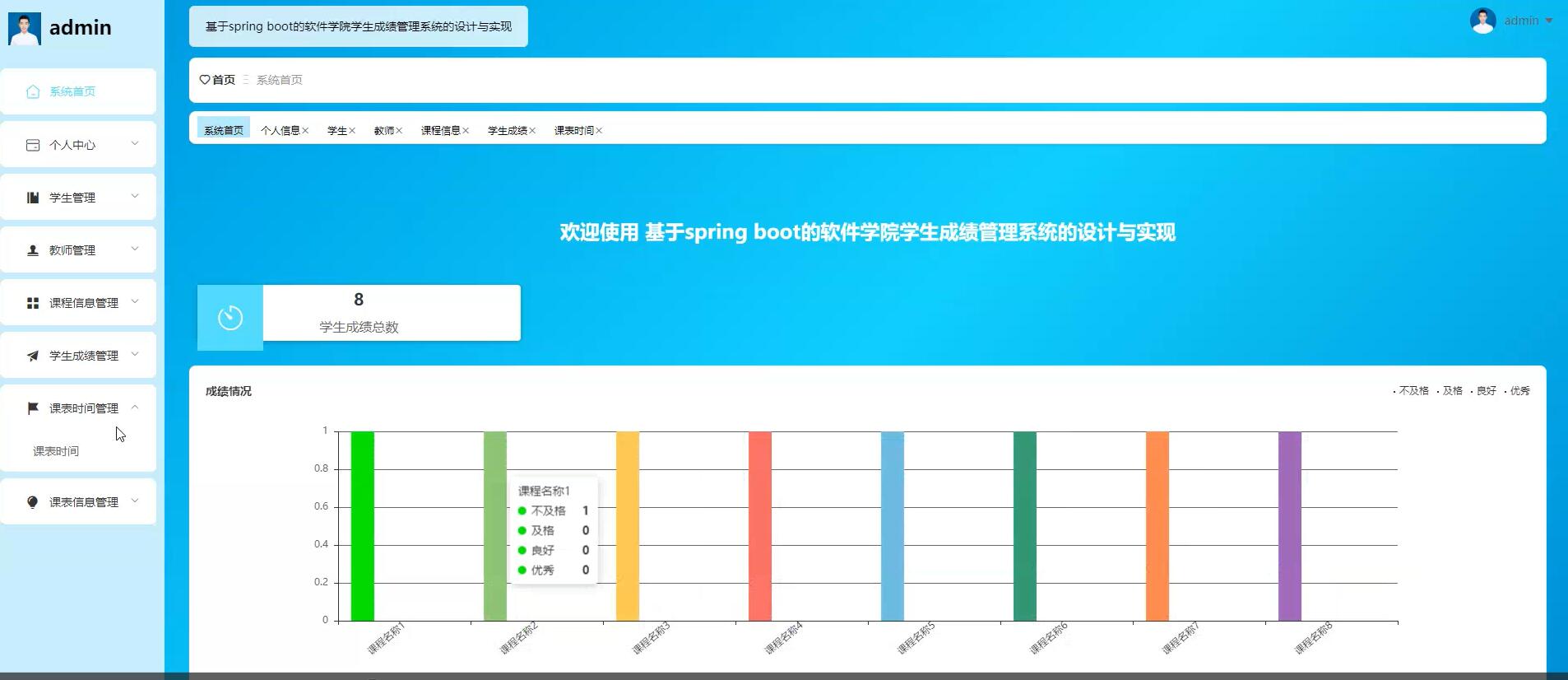
Task: Close the 教师 tab
Action: pyautogui.click(x=399, y=131)
